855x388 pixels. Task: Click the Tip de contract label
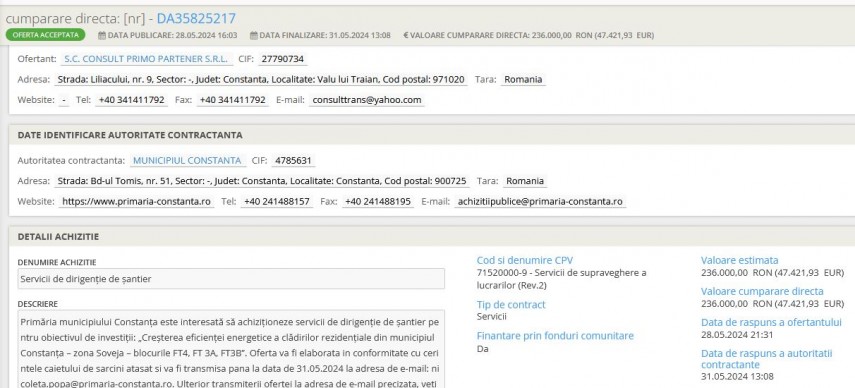coord(511,305)
